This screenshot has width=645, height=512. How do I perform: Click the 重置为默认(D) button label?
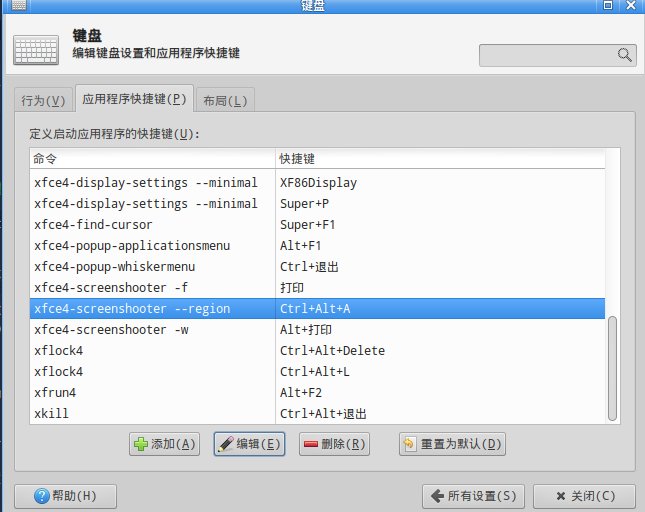[461, 444]
